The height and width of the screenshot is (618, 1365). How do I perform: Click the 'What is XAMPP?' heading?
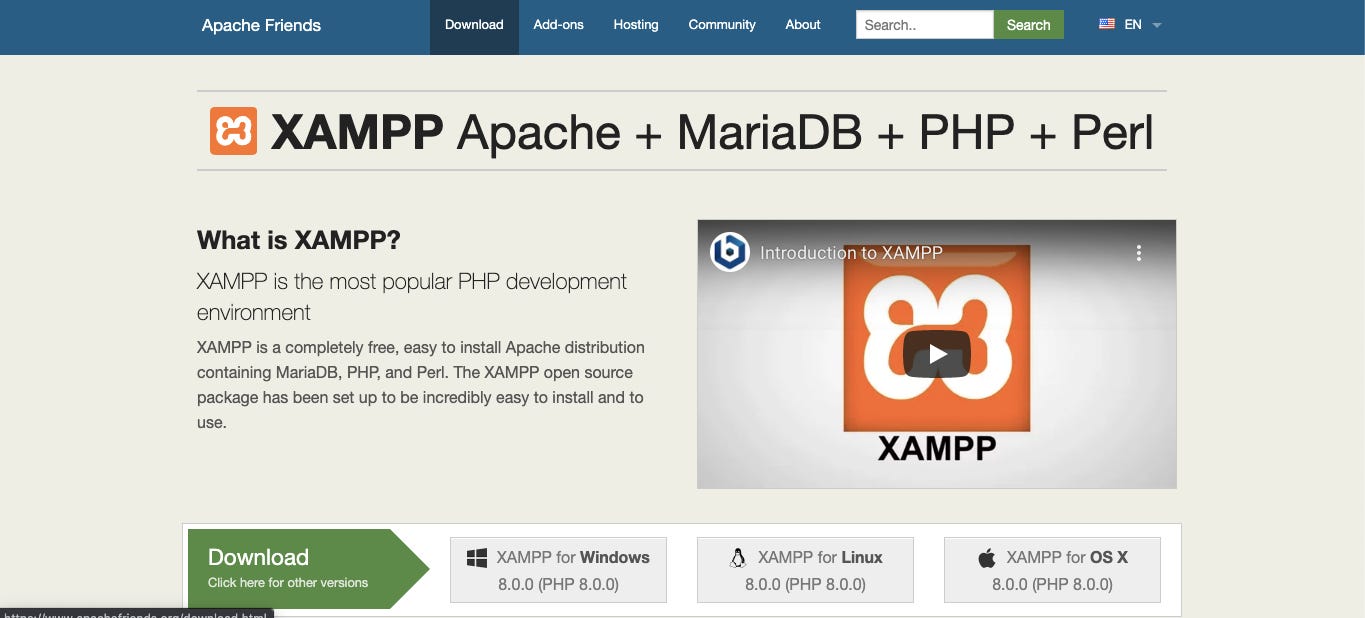pyautogui.click(x=299, y=240)
